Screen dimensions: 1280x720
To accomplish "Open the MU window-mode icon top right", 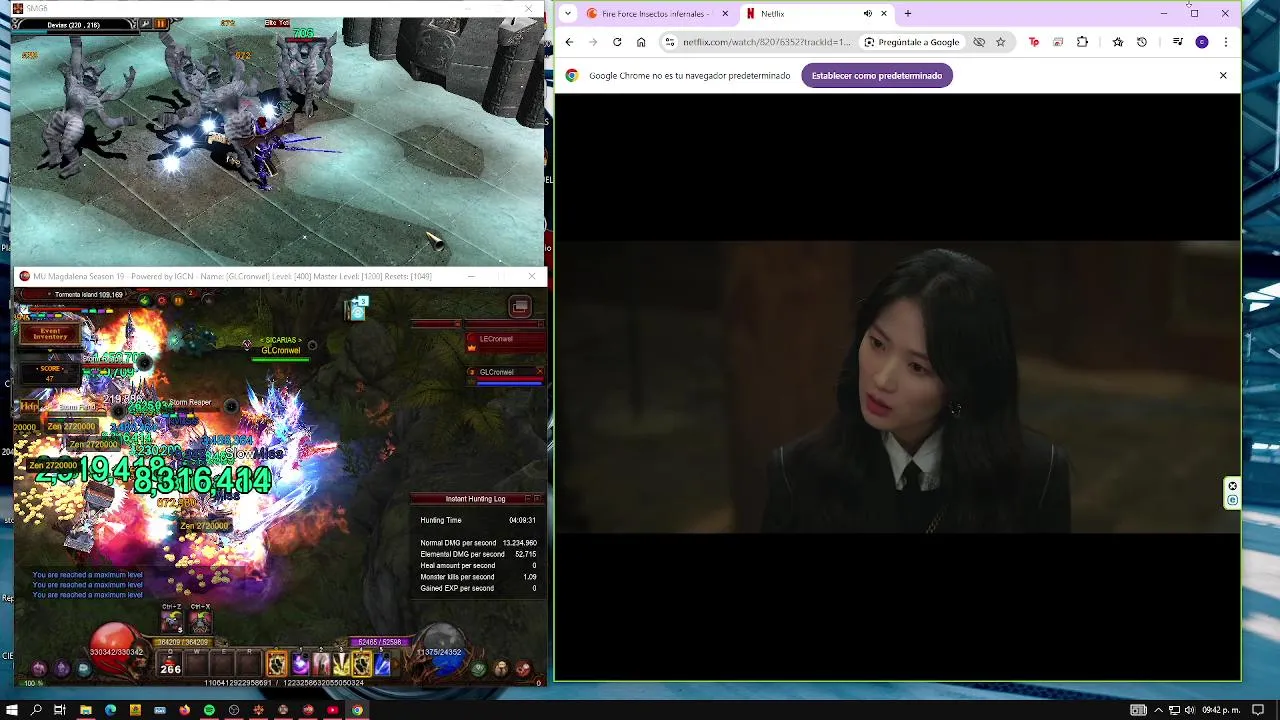I will (520, 308).
